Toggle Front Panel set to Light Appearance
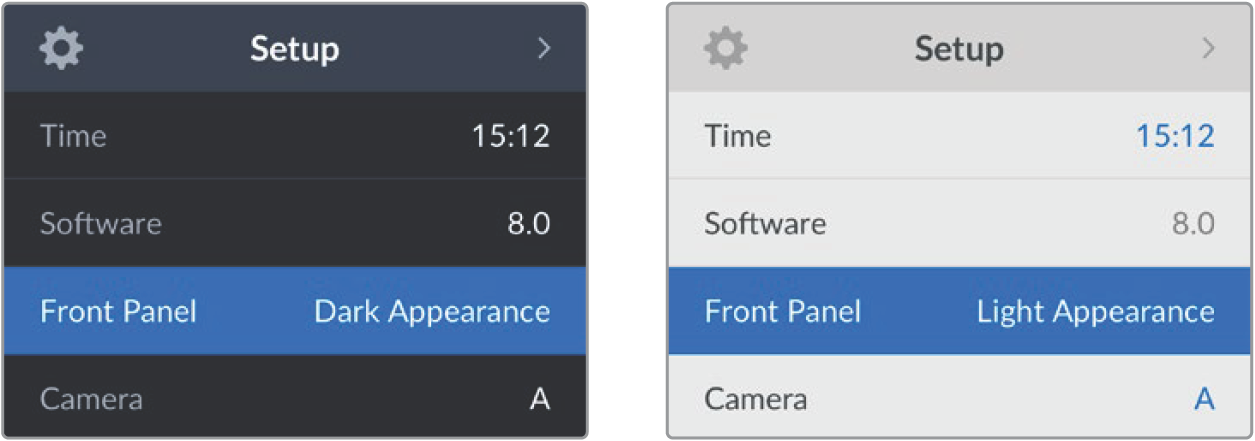 [x=960, y=311]
